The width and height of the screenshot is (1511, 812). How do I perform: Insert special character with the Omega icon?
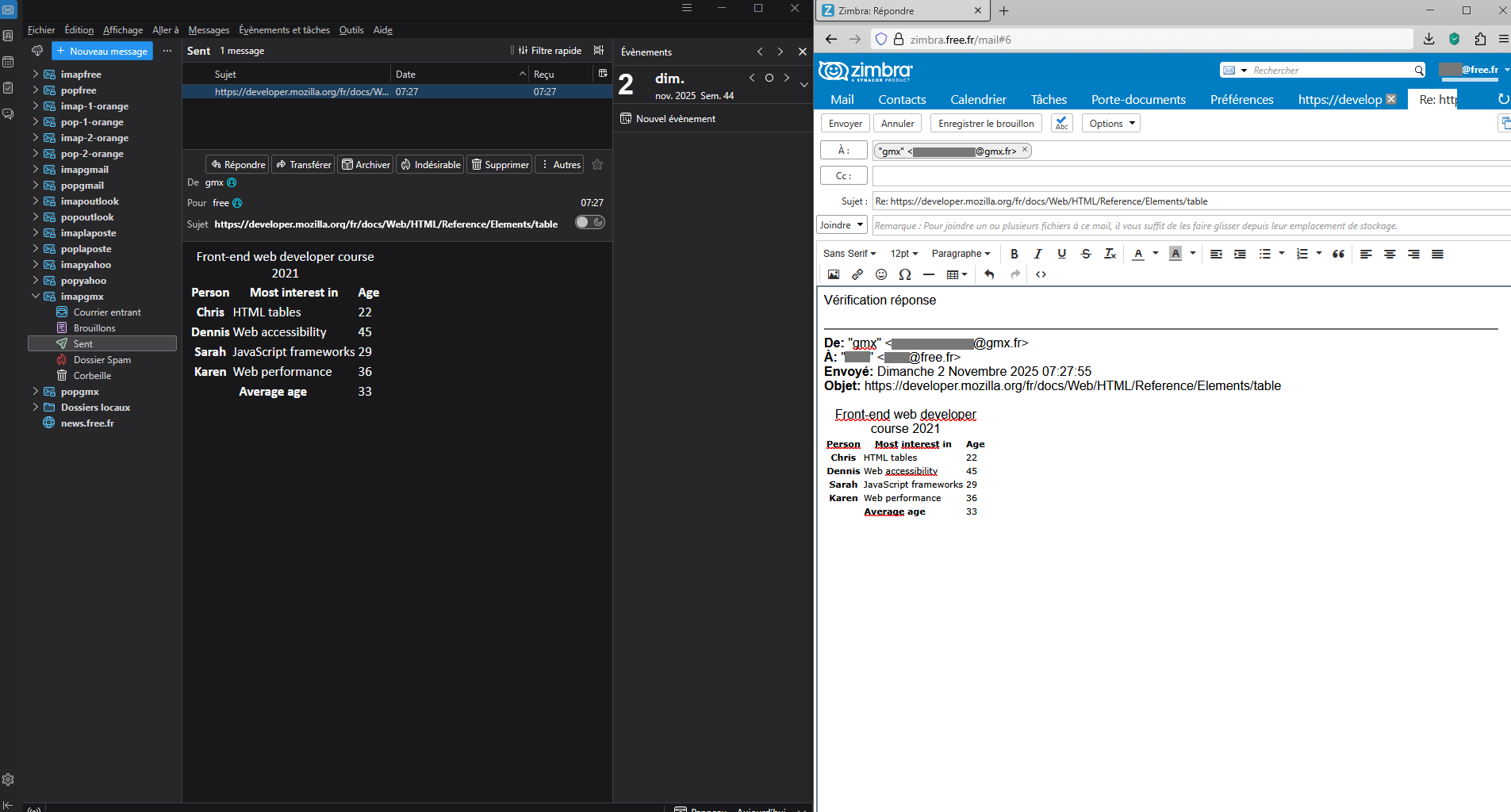(904, 274)
